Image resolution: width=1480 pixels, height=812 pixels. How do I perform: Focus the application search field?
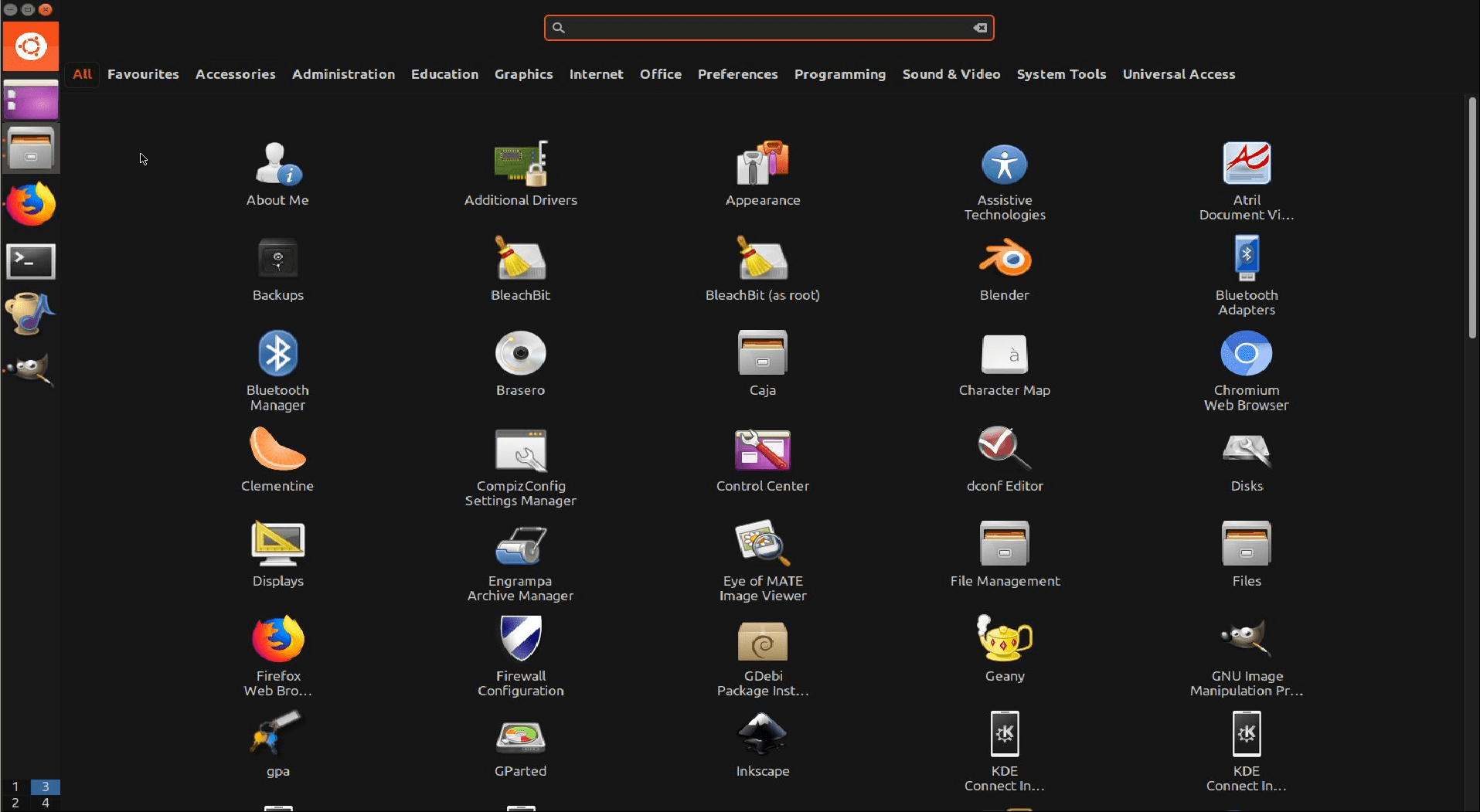[768, 28]
